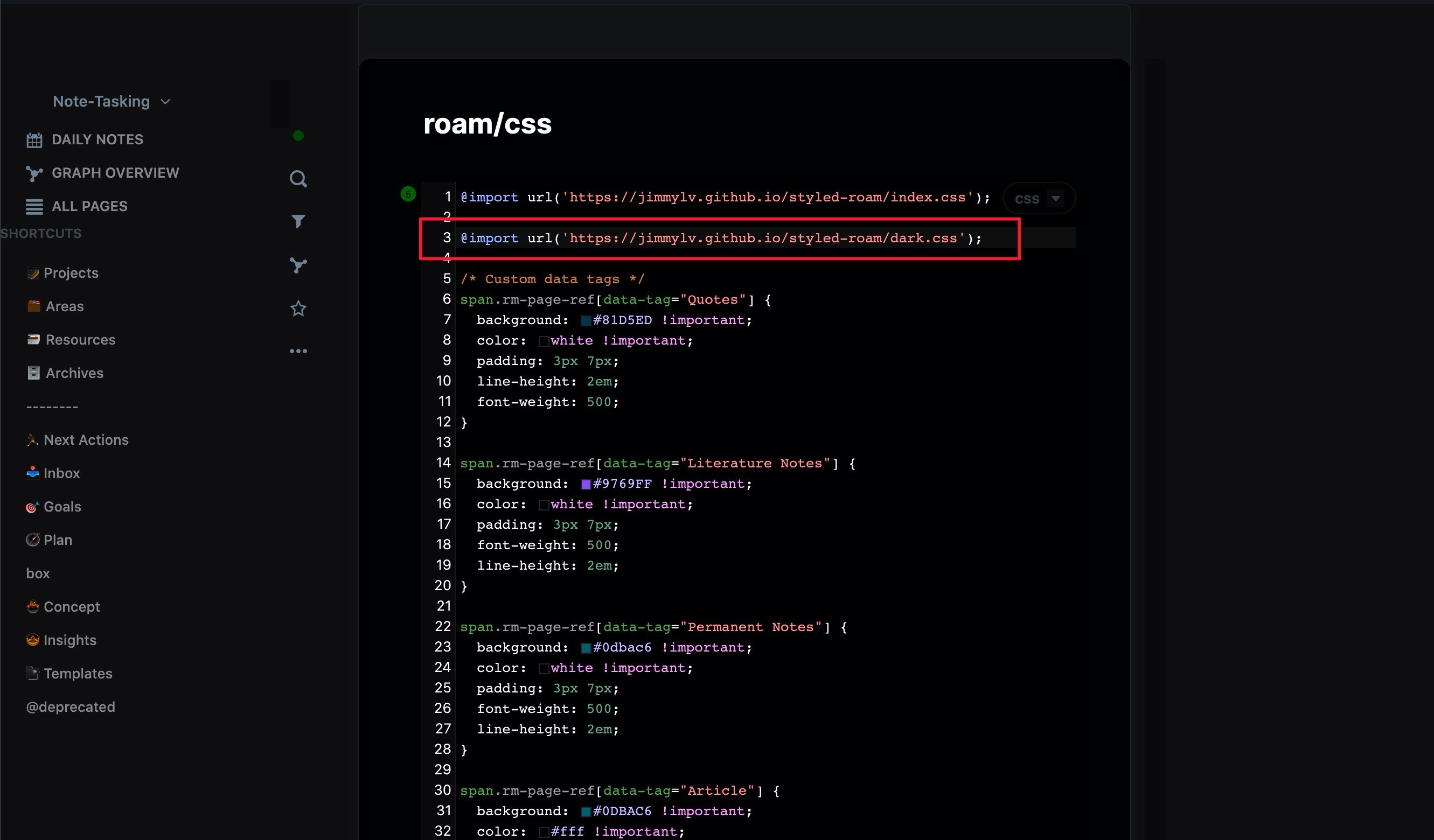Open the three-dots more options menu
Screen dimensions: 1434x840
298,352
